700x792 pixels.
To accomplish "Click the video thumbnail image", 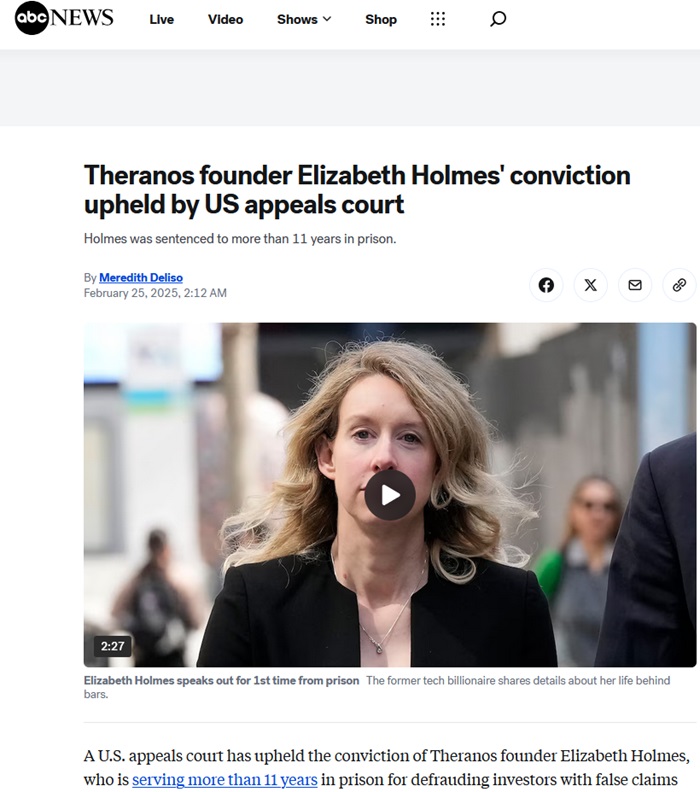I will (x=390, y=495).
